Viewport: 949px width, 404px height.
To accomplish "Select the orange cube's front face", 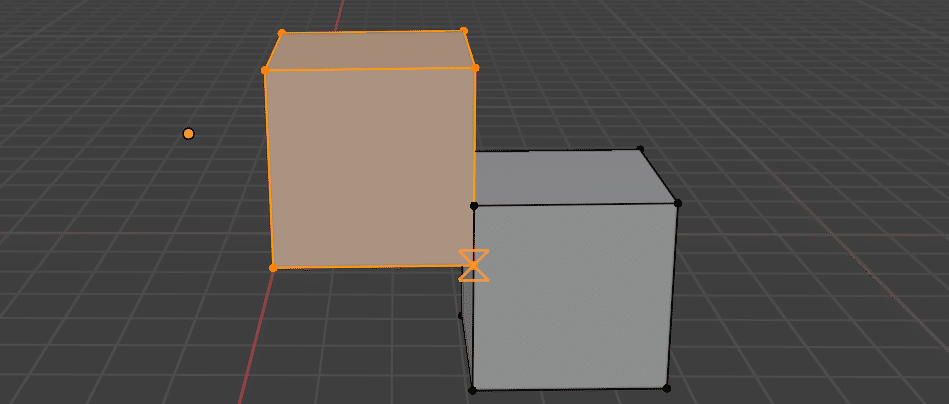I will coord(370,168).
